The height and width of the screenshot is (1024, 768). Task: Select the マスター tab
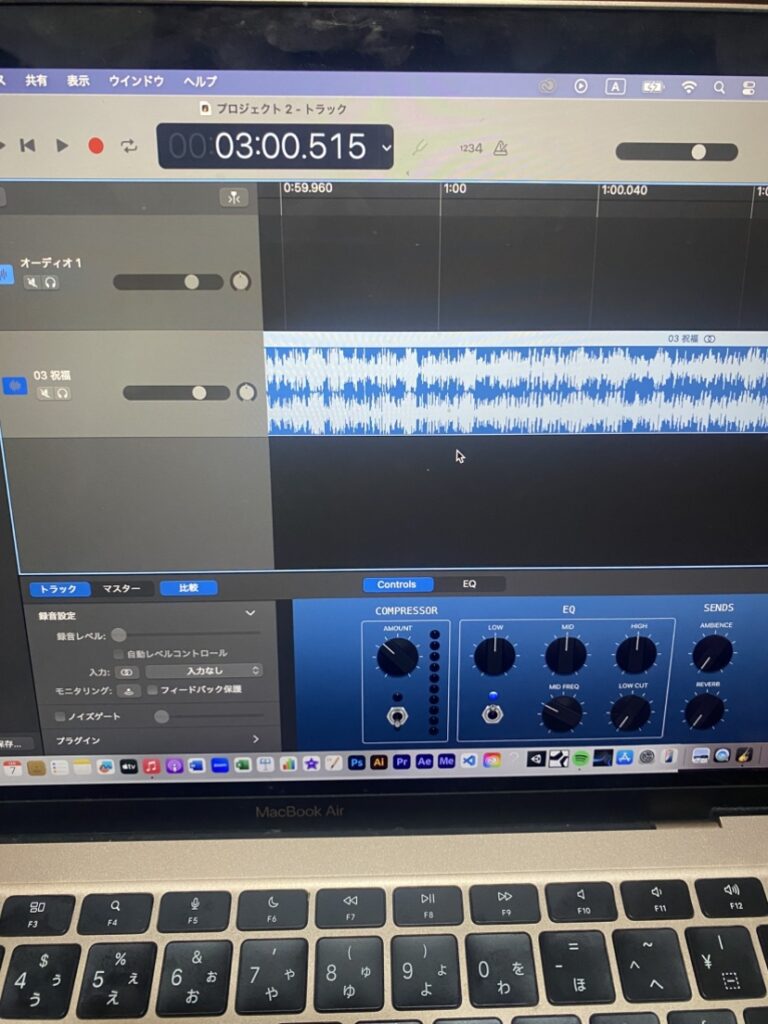click(122, 588)
